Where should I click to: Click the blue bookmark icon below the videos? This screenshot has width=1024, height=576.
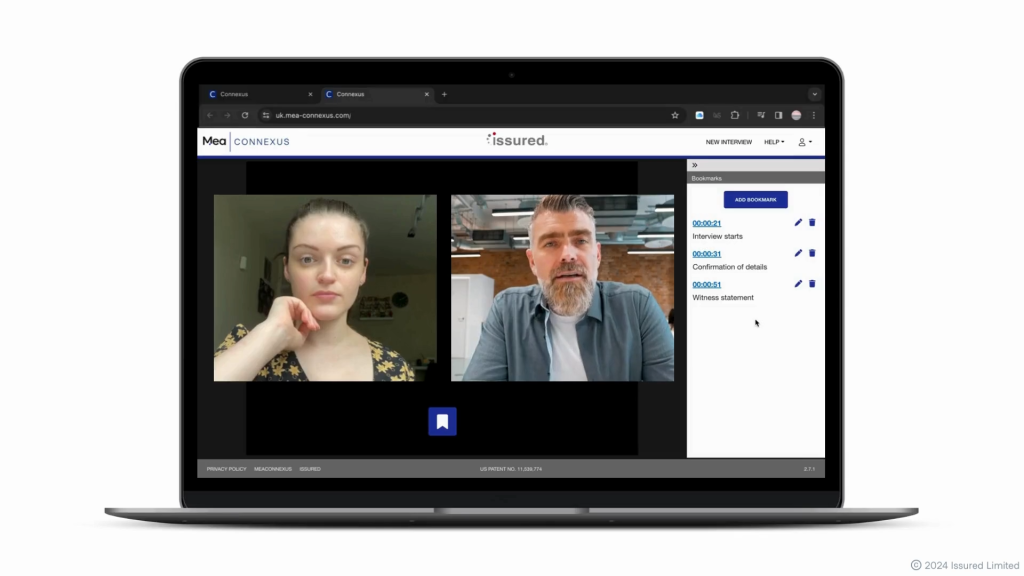pos(442,421)
